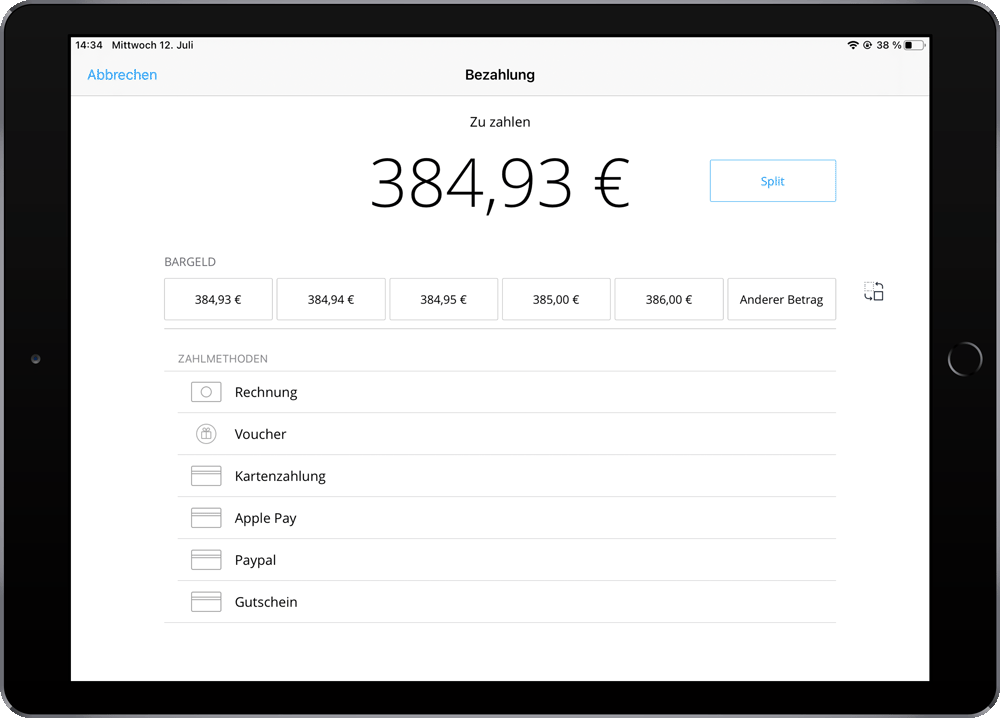Select Rechnung payment method
Viewport: 1000px width, 718px height.
[506, 392]
